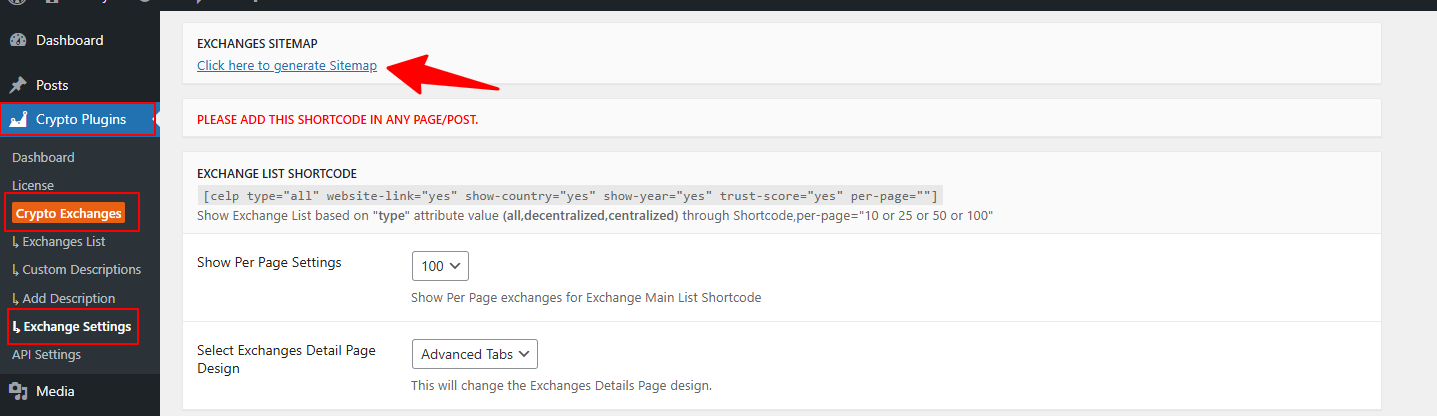Click the celp exchange list shortcode text

[570, 195]
